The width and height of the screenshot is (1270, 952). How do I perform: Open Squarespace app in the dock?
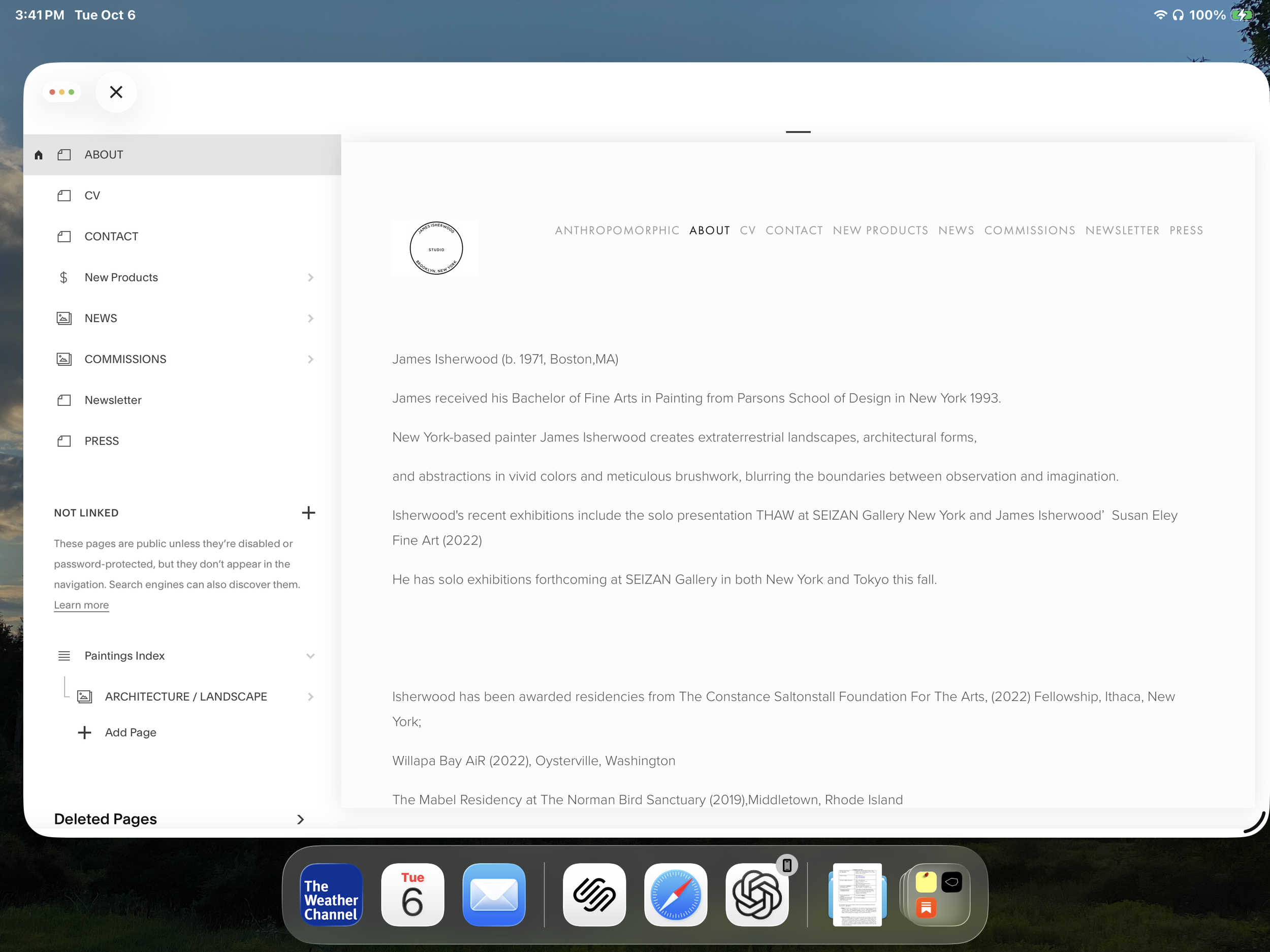tap(594, 895)
